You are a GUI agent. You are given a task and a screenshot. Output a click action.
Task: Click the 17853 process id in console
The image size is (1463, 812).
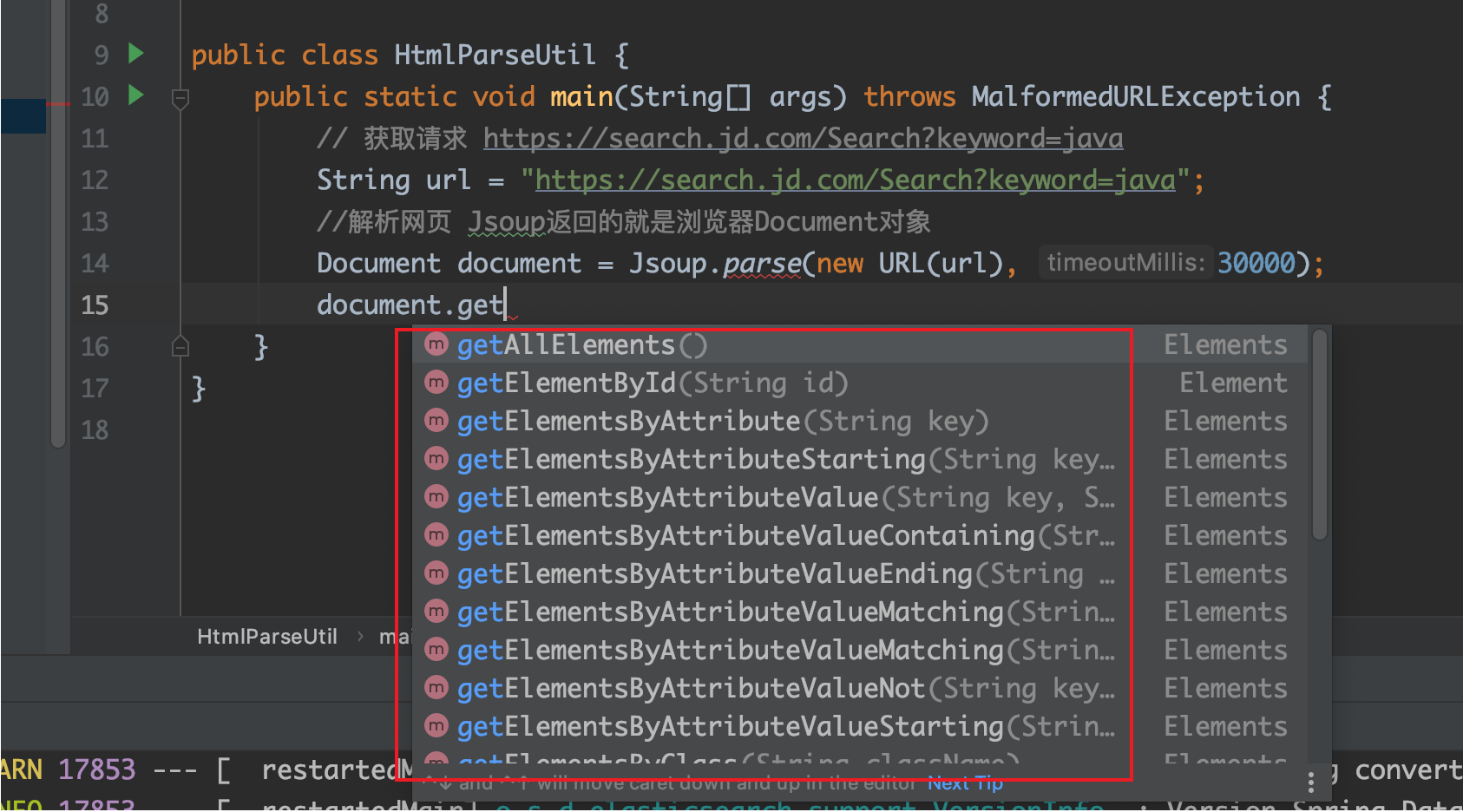point(96,769)
